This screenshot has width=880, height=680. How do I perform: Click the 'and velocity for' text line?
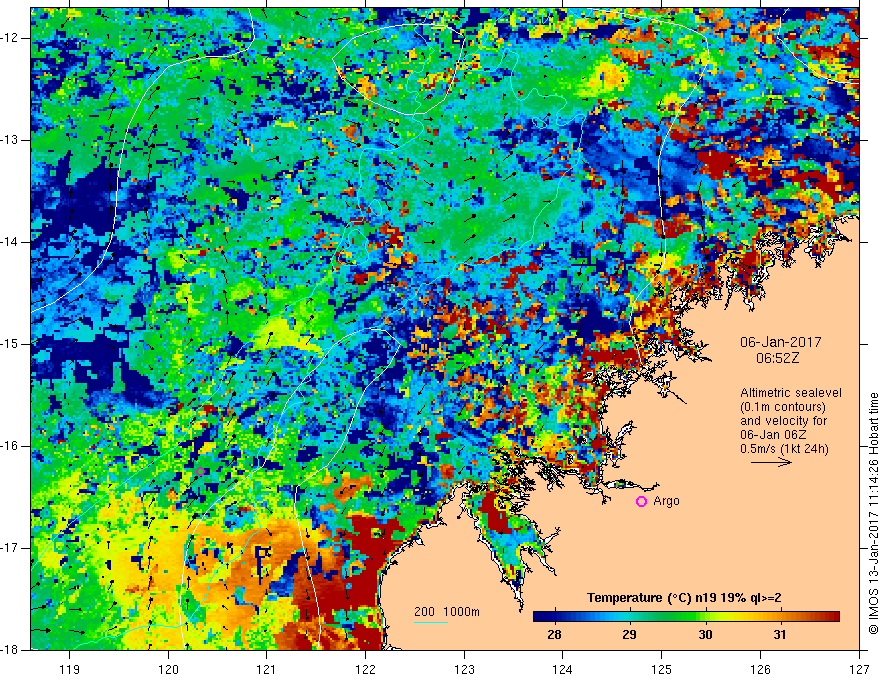coord(783,421)
